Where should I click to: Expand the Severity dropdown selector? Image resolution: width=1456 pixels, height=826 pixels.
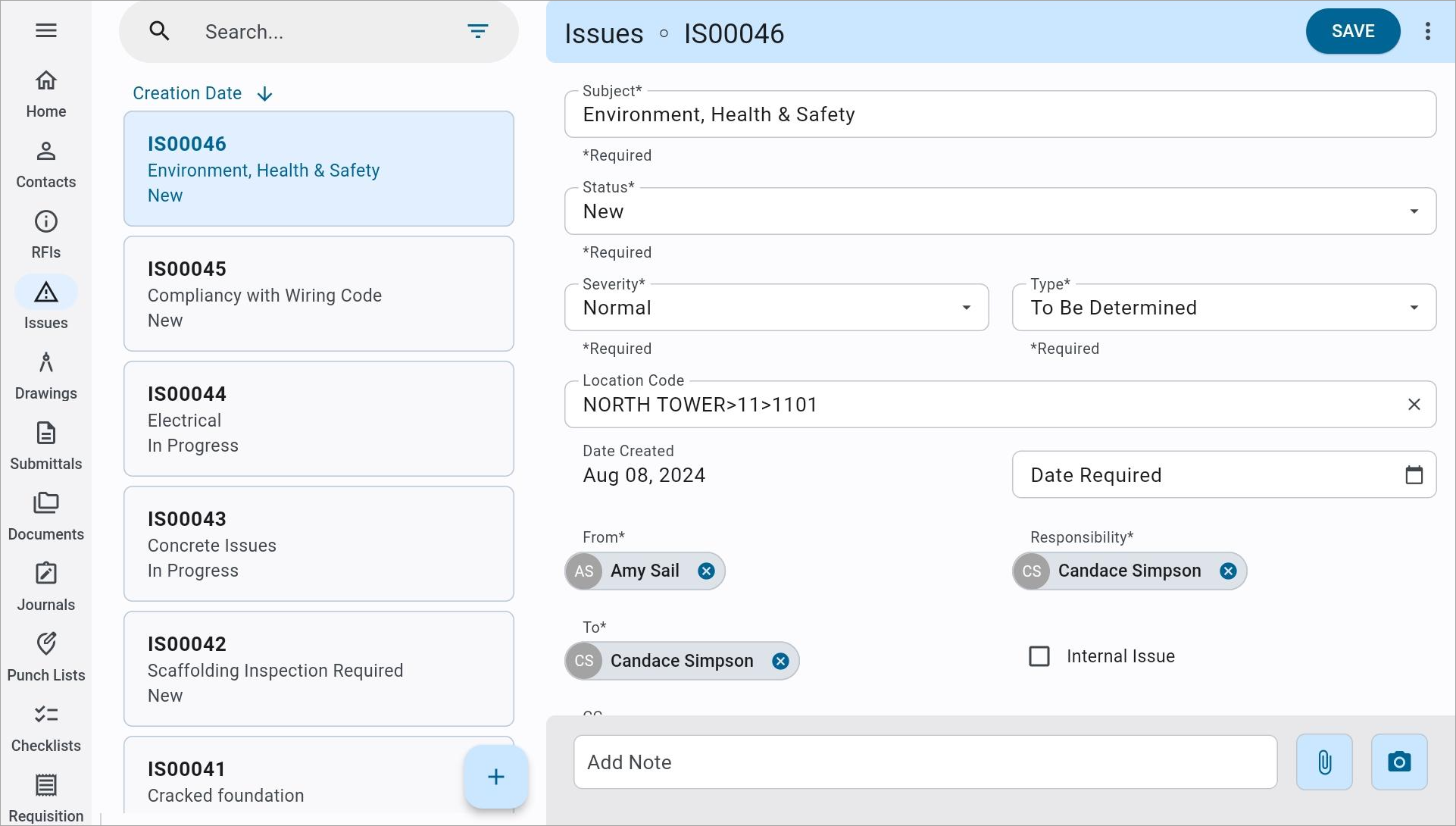965,308
